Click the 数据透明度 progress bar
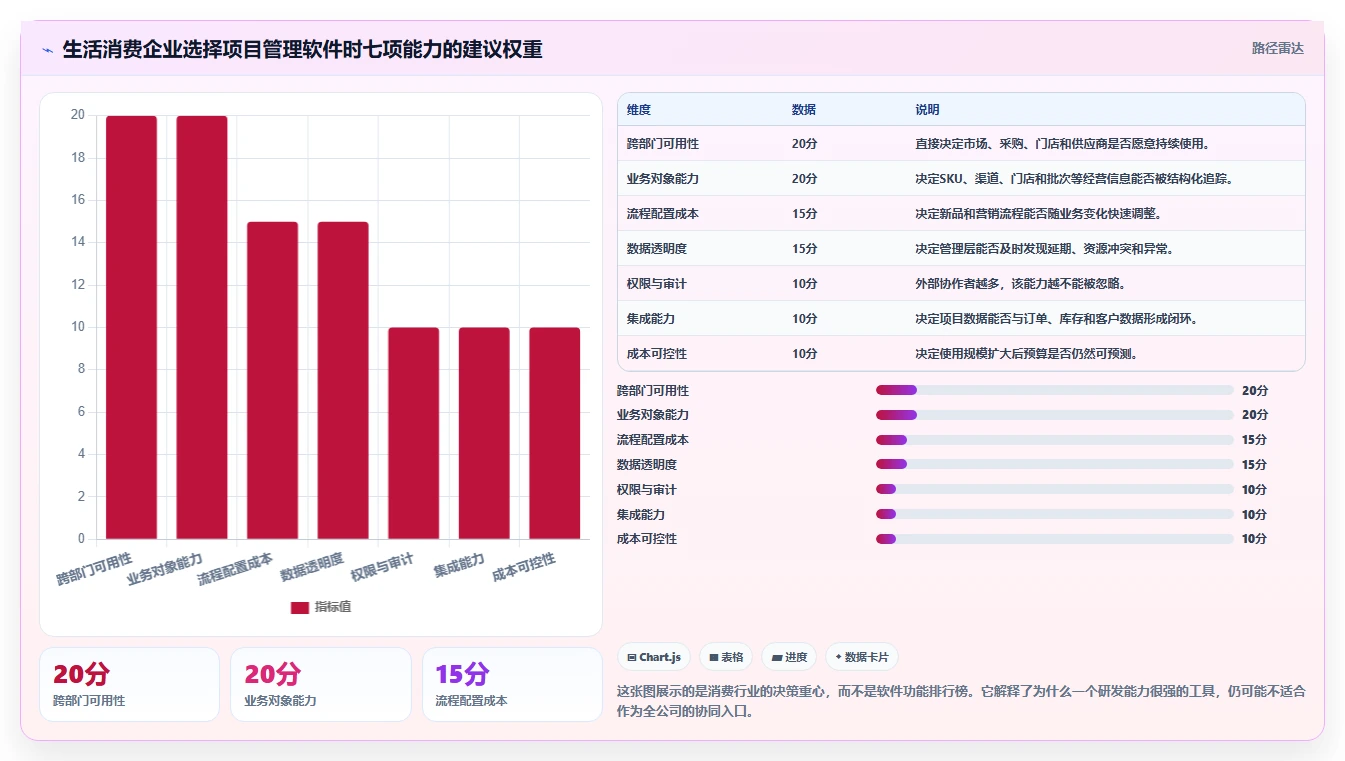 click(1055, 464)
